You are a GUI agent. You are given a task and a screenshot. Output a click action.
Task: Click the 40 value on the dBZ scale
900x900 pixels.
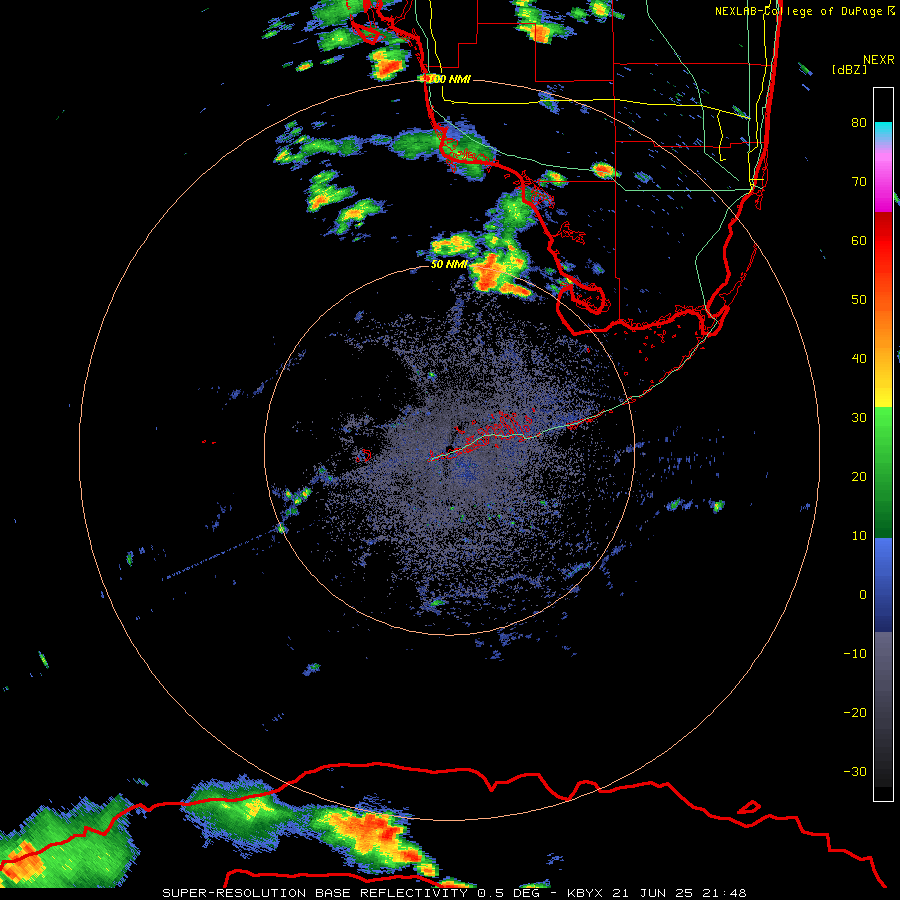(x=859, y=358)
